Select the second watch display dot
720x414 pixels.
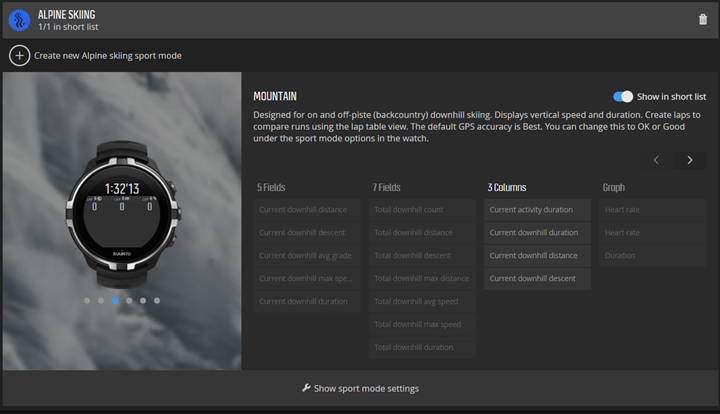[101, 301]
